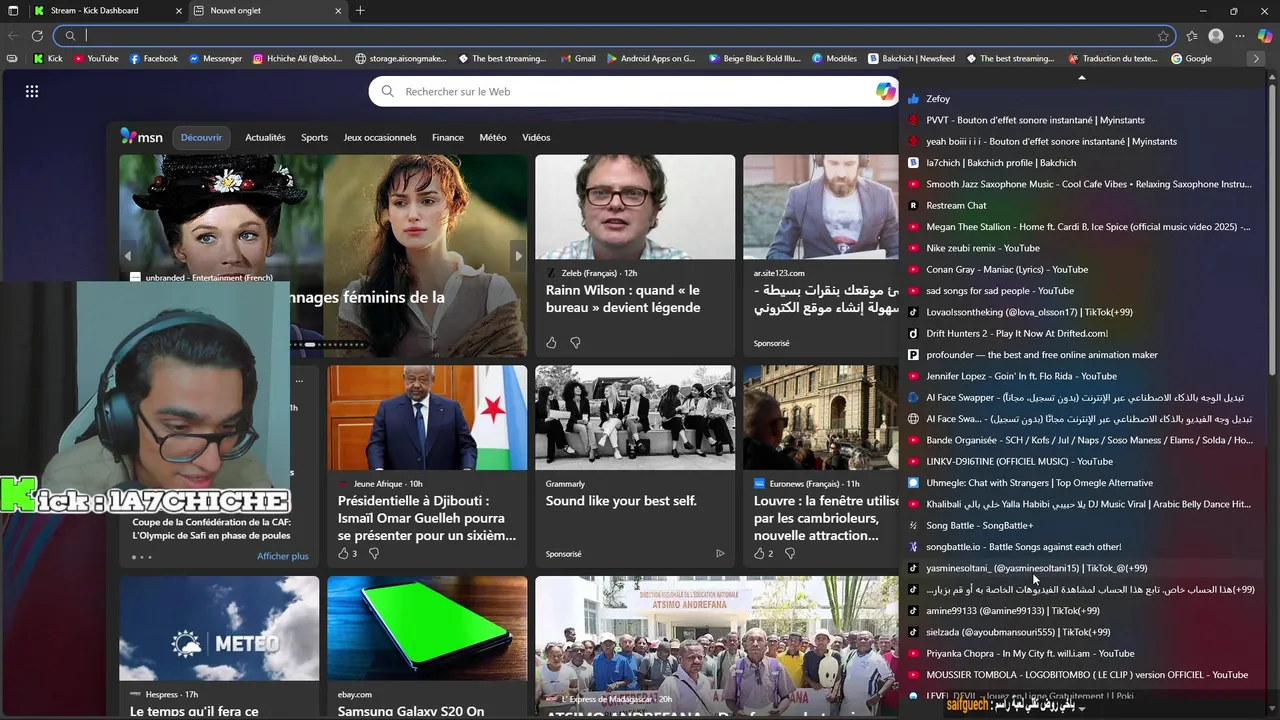The width and height of the screenshot is (1280, 720).
Task: Open Hchiche Ali Instagram bookmark
Action: pos(297,58)
